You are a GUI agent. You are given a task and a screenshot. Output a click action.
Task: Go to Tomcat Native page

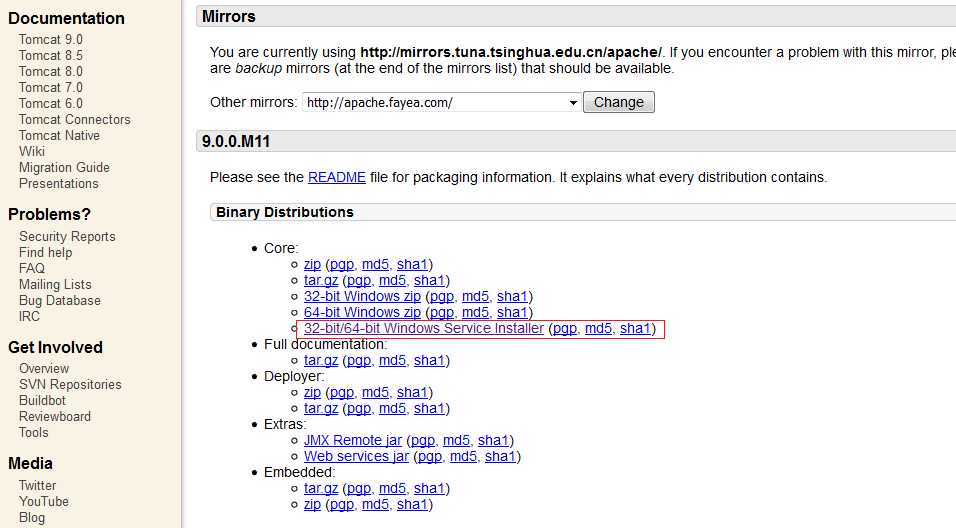tap(59, 135)
